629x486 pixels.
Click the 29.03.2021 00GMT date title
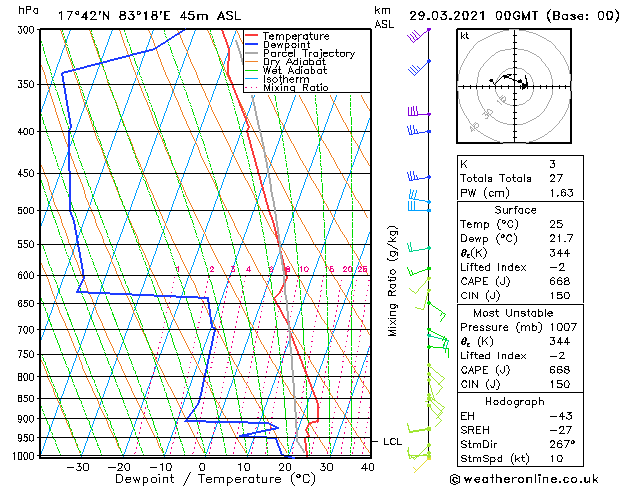coord(474,16)
